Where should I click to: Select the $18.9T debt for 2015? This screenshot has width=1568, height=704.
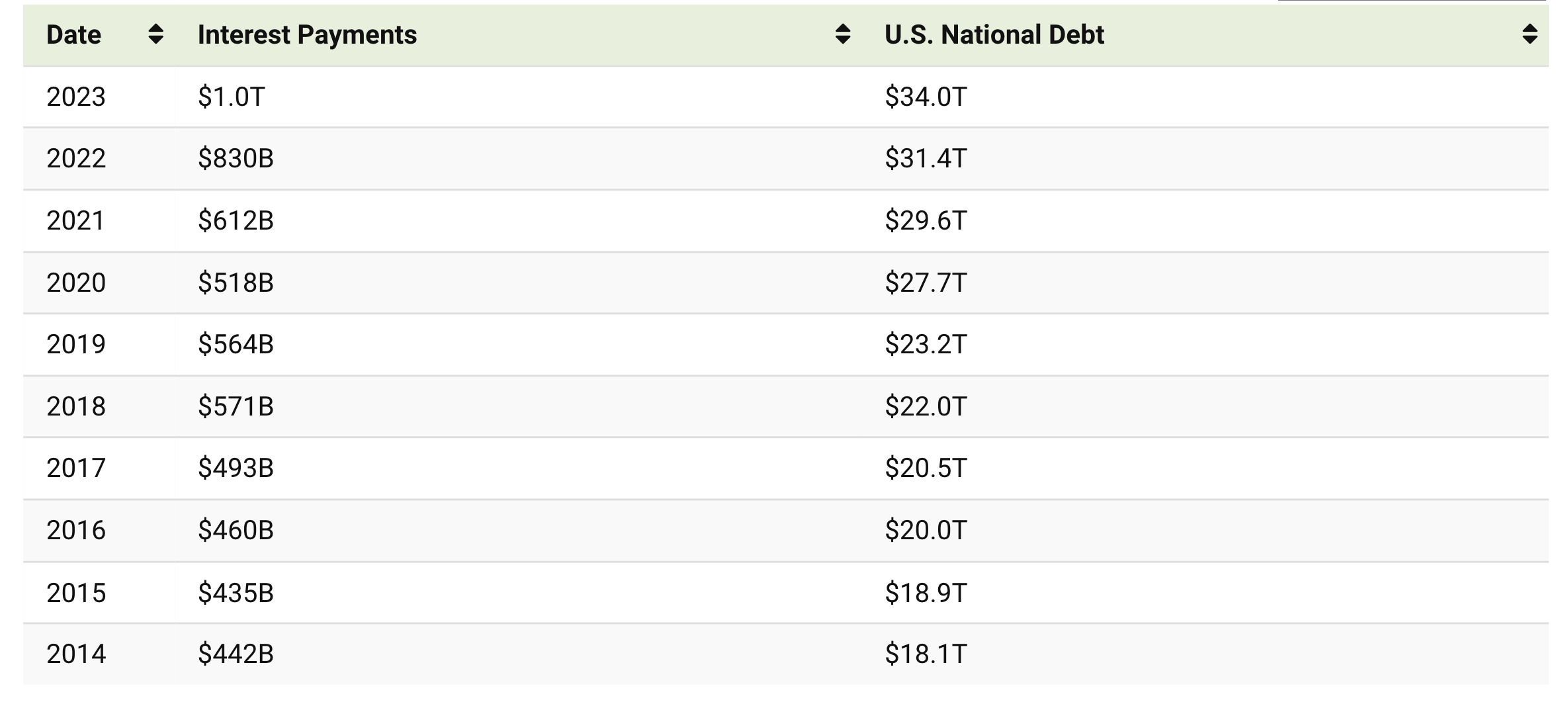tap(926, 593)
